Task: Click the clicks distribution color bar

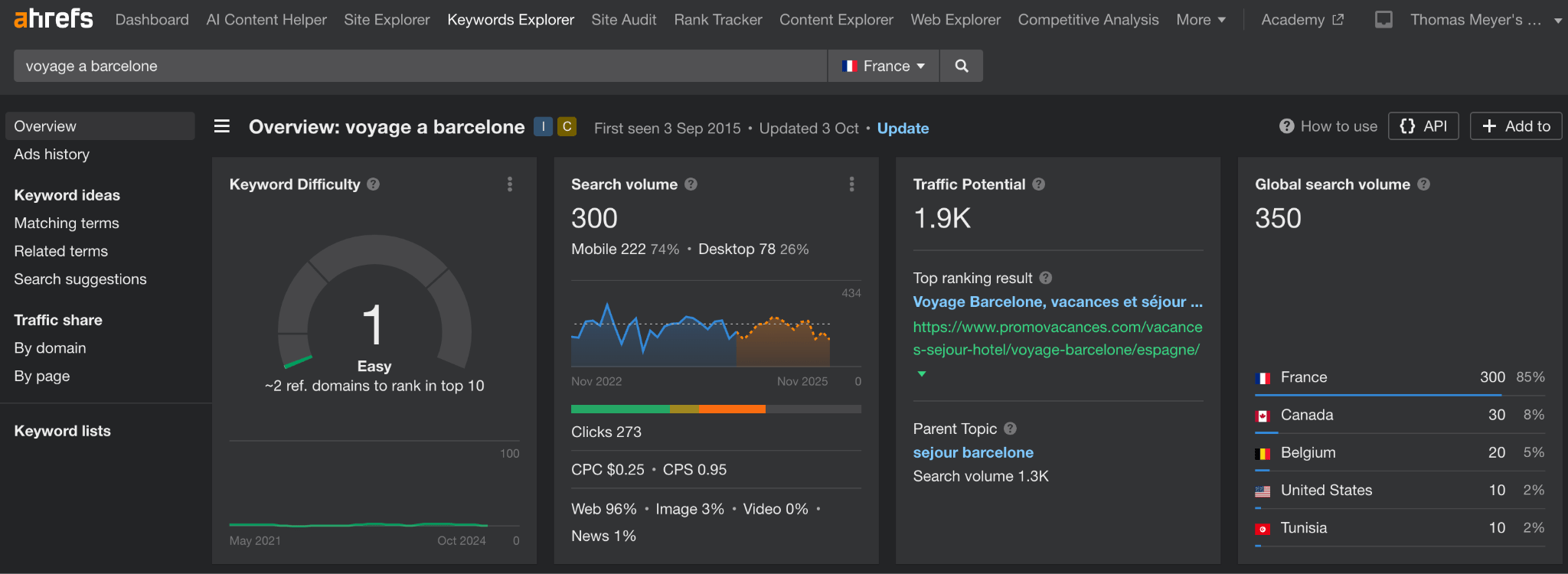Action: click(716, 409)
